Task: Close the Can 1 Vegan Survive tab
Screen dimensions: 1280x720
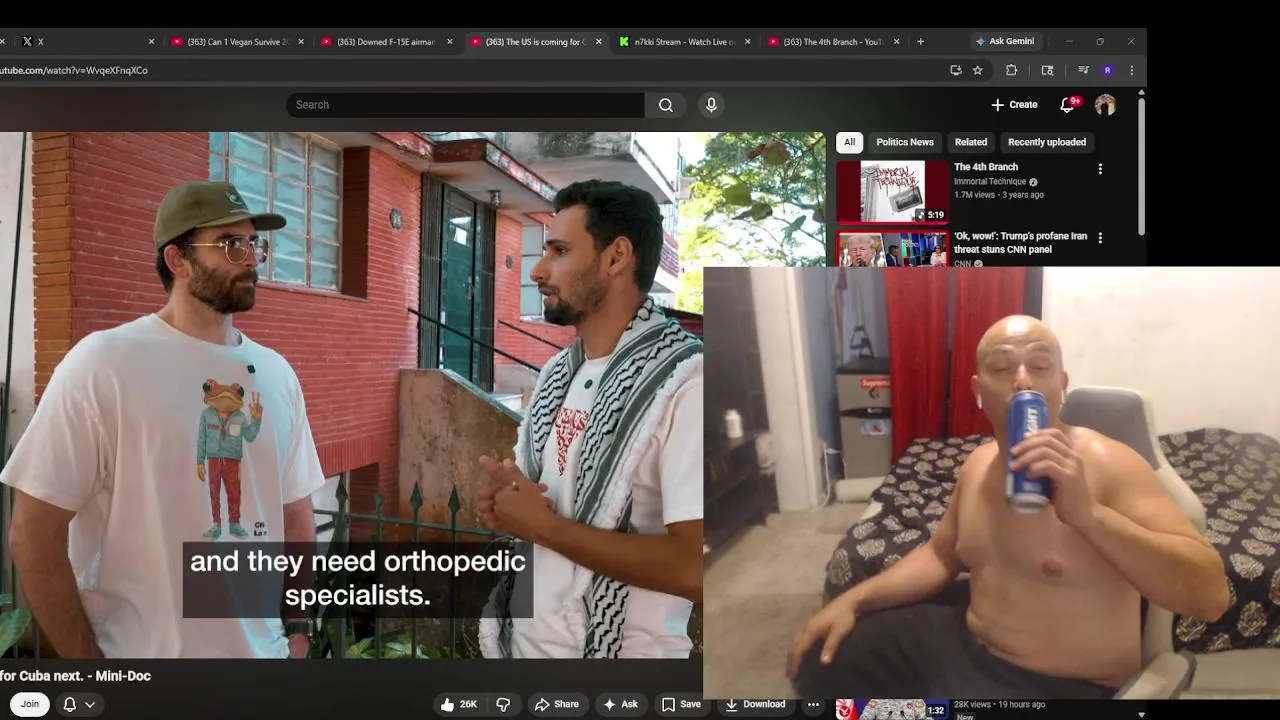Action: (x=300, y=41)
